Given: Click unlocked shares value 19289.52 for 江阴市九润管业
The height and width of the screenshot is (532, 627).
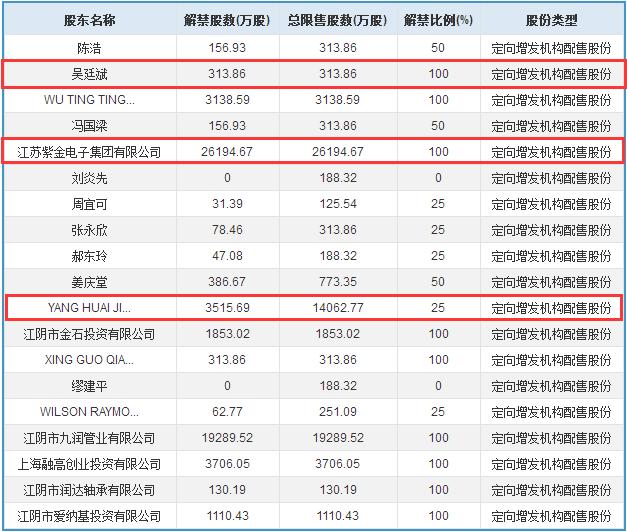Looking at the screenshot, I should click(x=227, y=438).
